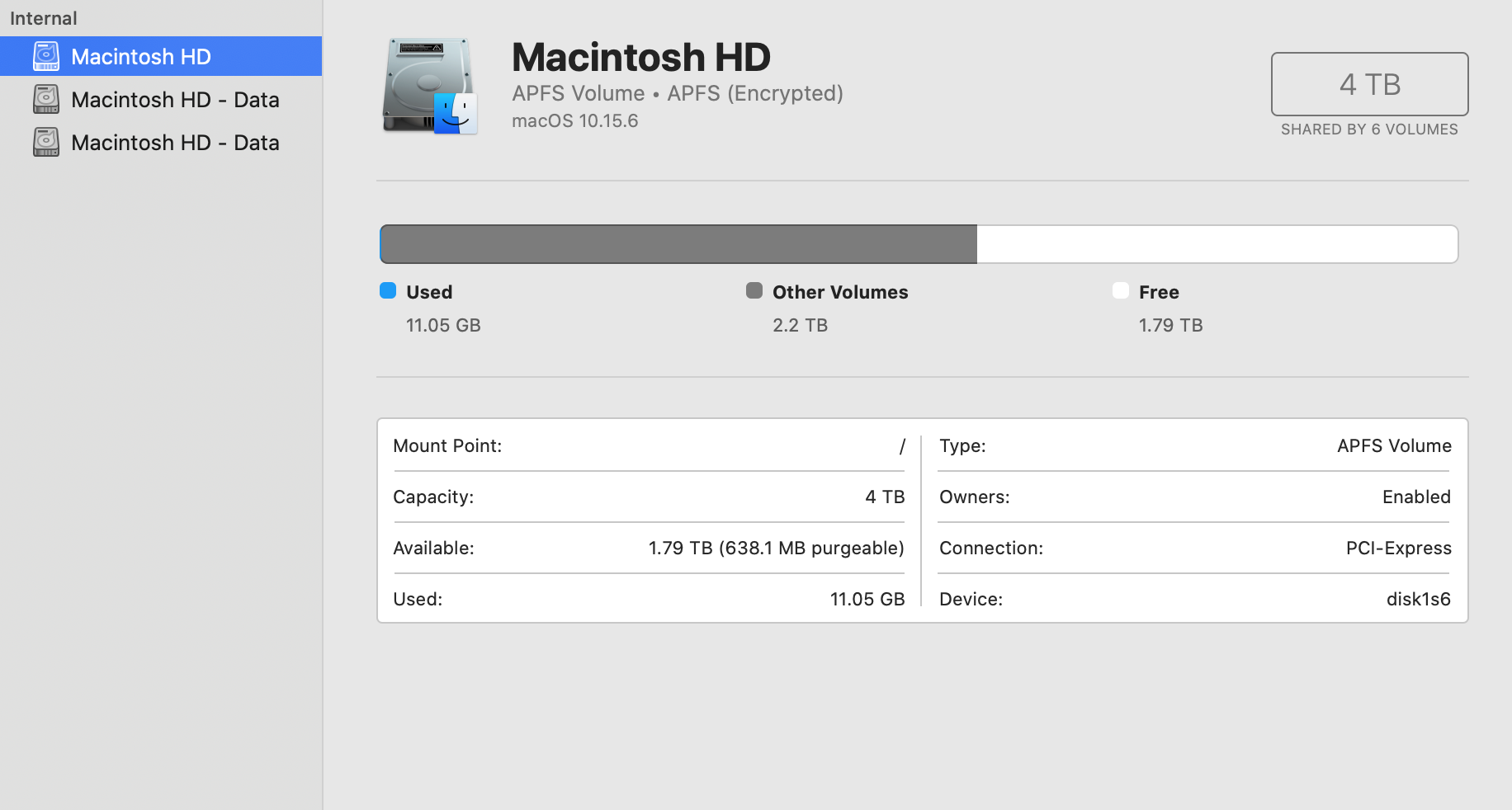Image resolution: width=1512 pixels, height=810 pixels.
Task: Click the "11.05 GB" value in the table's Used row
Action: tap(867, 599)
